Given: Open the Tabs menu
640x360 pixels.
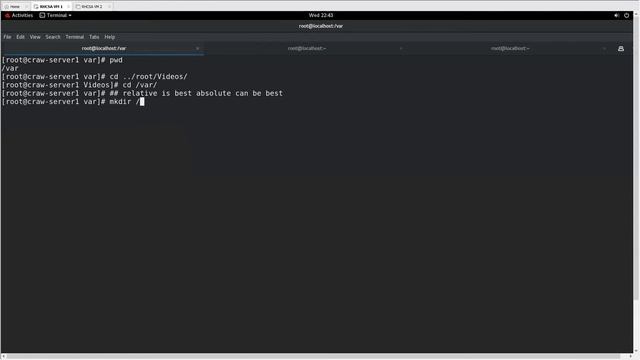Looking at the screenshot, I should pos(94,37).
